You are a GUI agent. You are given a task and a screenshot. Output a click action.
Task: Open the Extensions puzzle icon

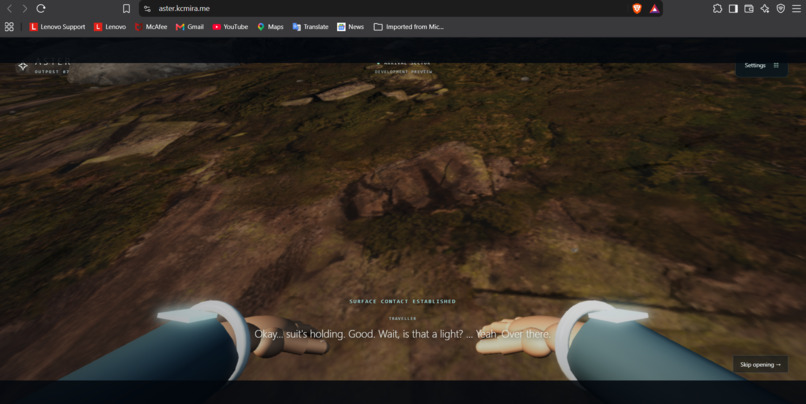point(718,8)
